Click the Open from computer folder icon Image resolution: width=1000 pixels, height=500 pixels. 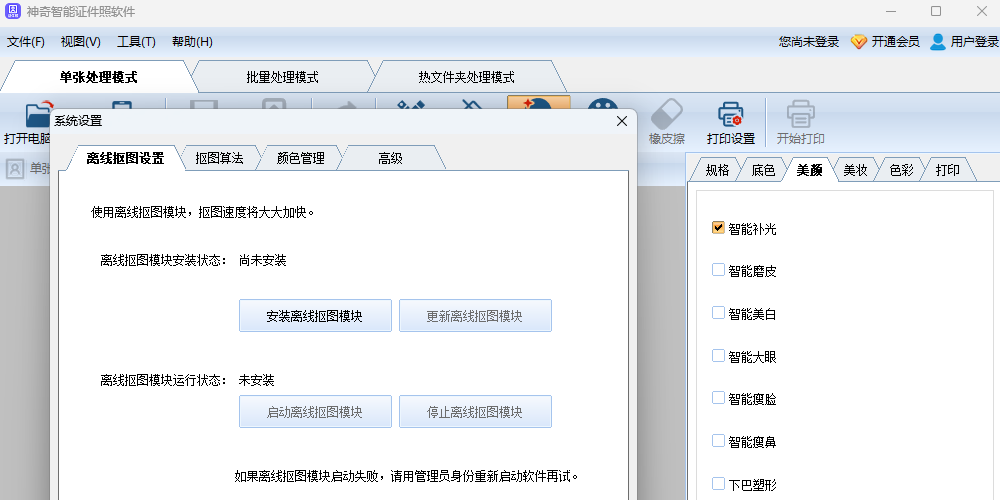[38, 115]
